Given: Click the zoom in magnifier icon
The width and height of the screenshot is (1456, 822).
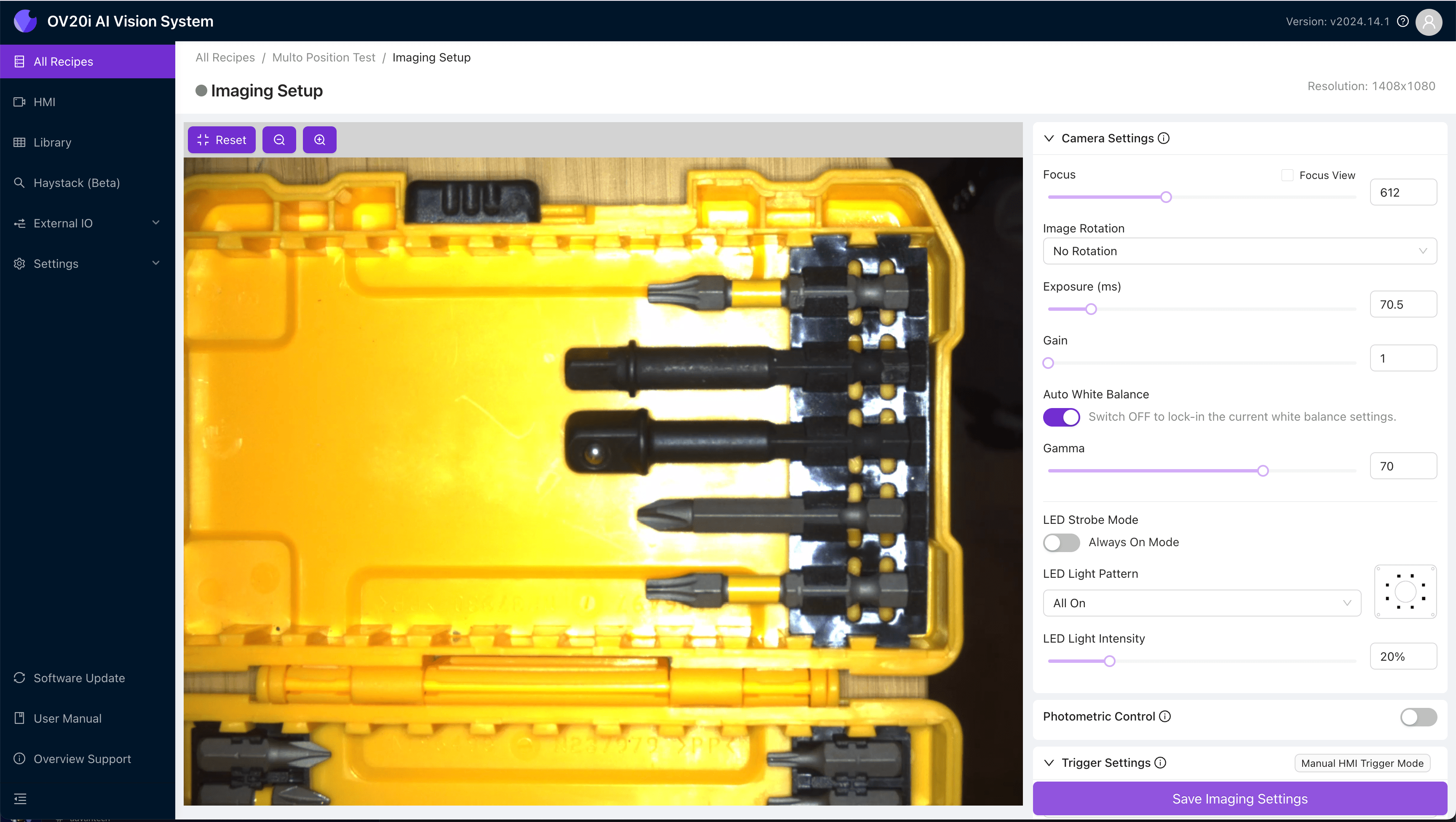Looking at the screenshot, I should tap(319, 139).
